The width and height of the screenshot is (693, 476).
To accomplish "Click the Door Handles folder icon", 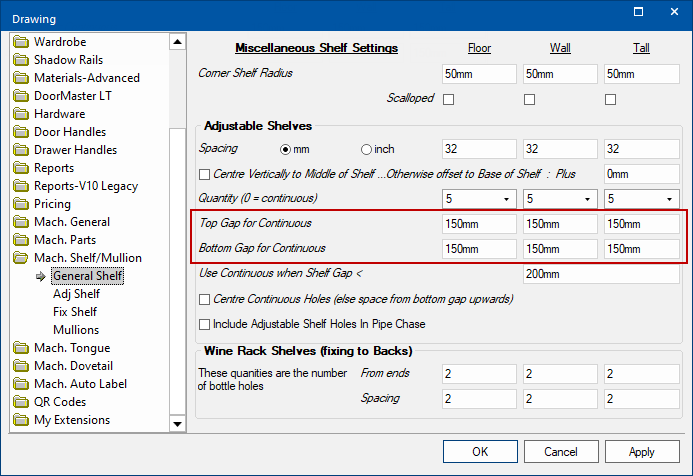I will point(21,132).
